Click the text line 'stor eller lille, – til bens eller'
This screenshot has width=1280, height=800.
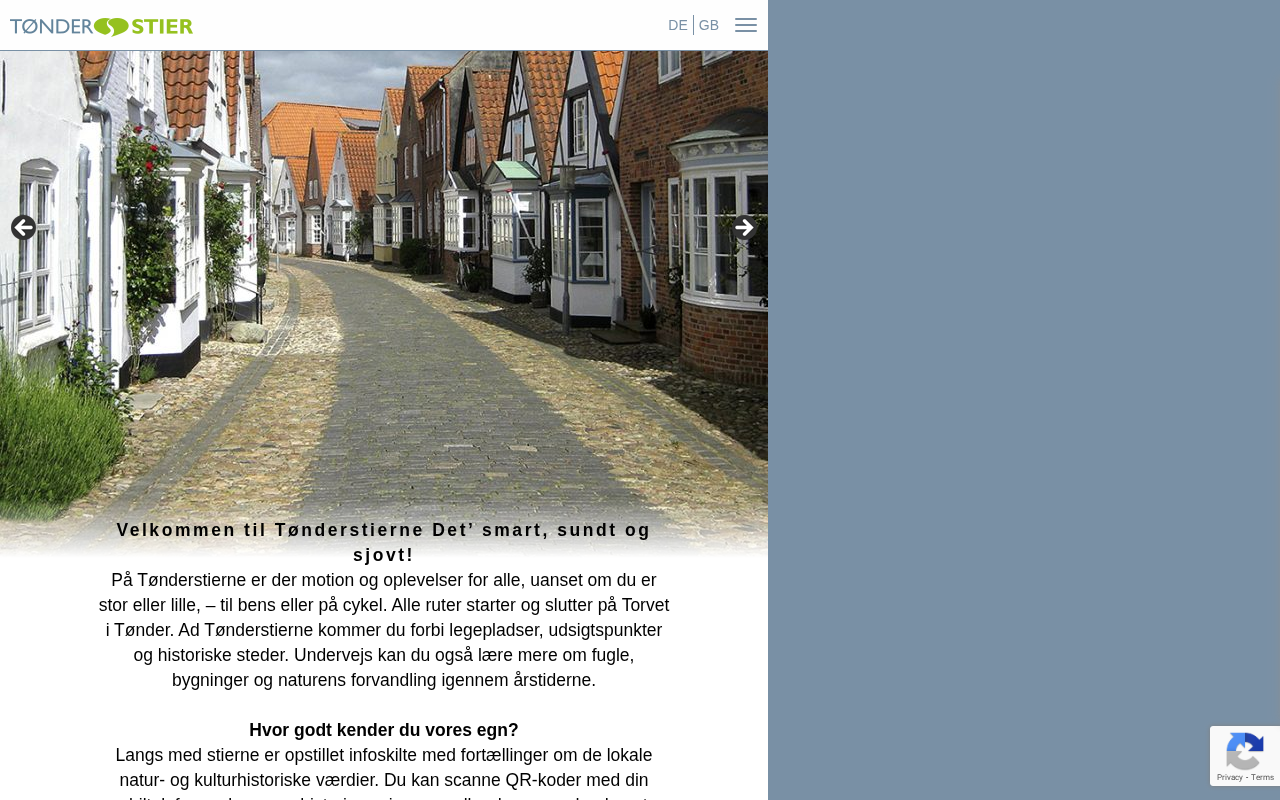384,605
